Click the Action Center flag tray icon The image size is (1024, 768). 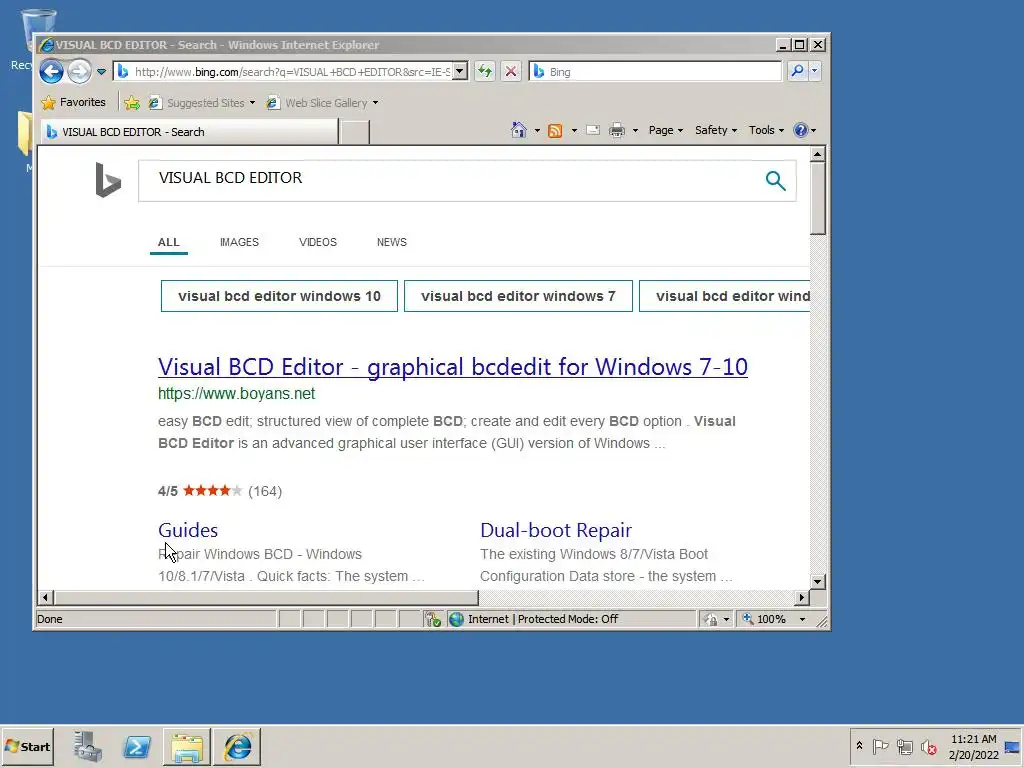[880, 746]
